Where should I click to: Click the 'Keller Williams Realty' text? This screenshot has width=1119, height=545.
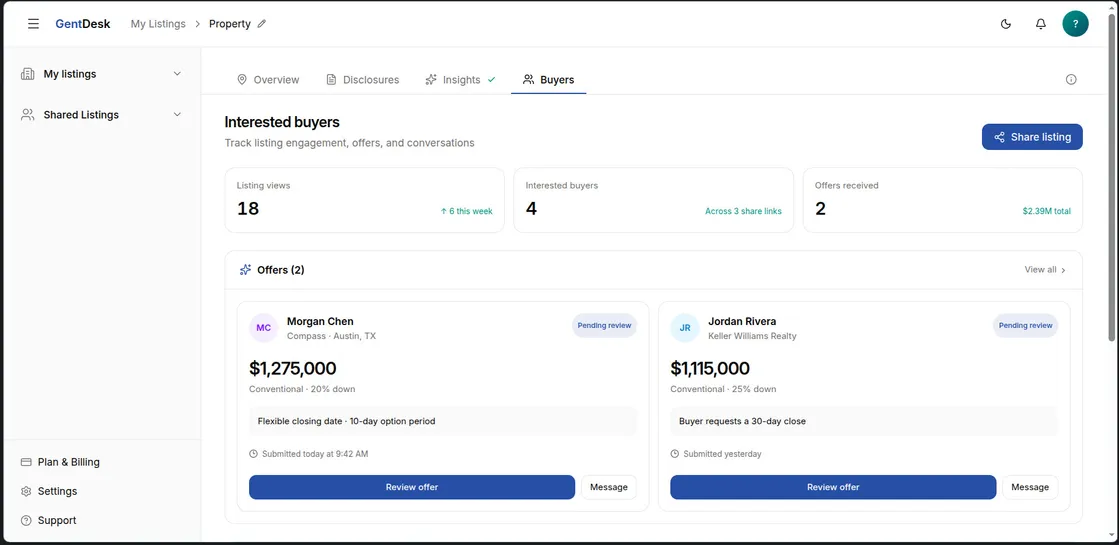click(752, 336)
